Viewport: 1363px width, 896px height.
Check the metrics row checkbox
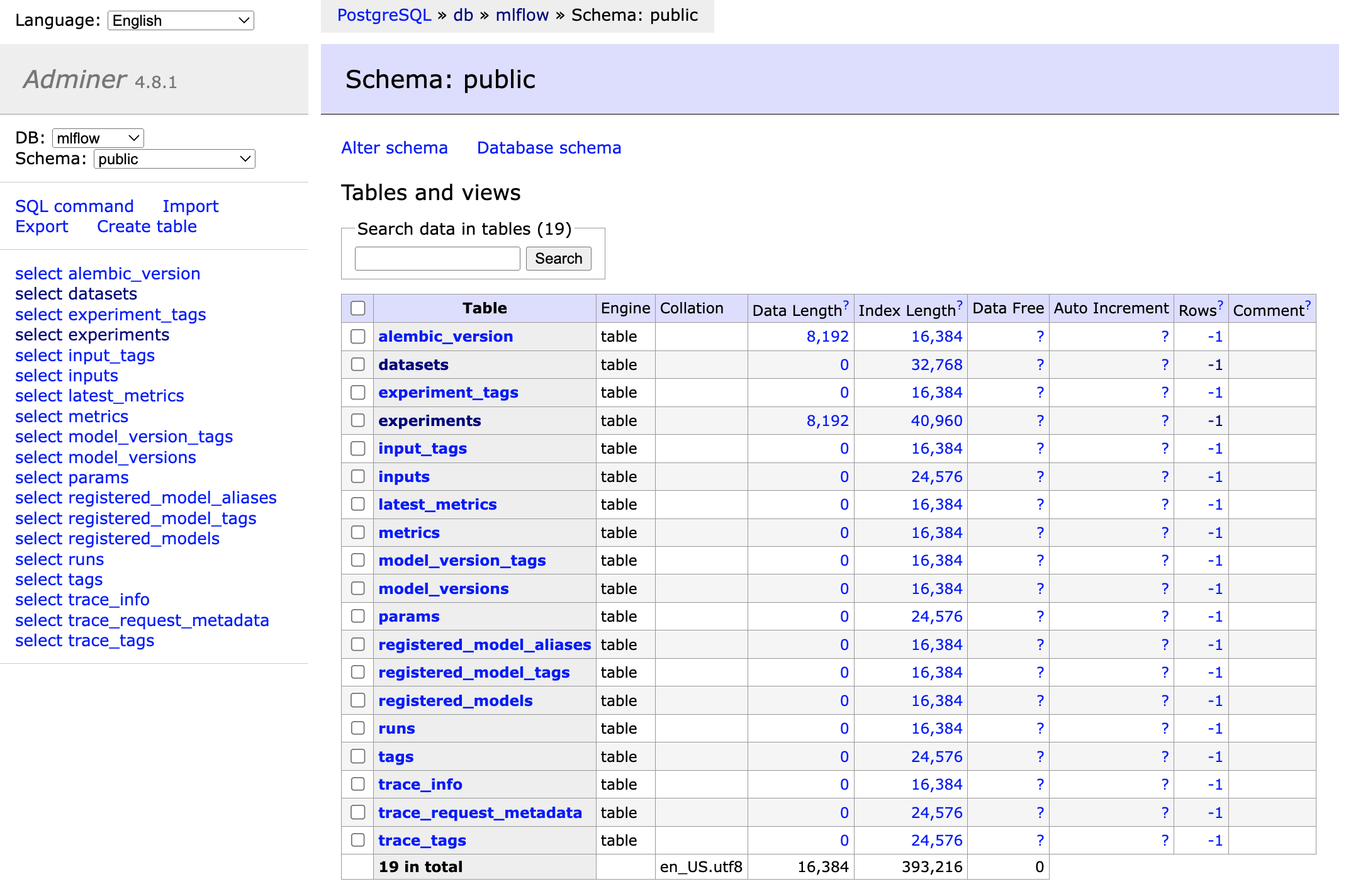(358, 532)
